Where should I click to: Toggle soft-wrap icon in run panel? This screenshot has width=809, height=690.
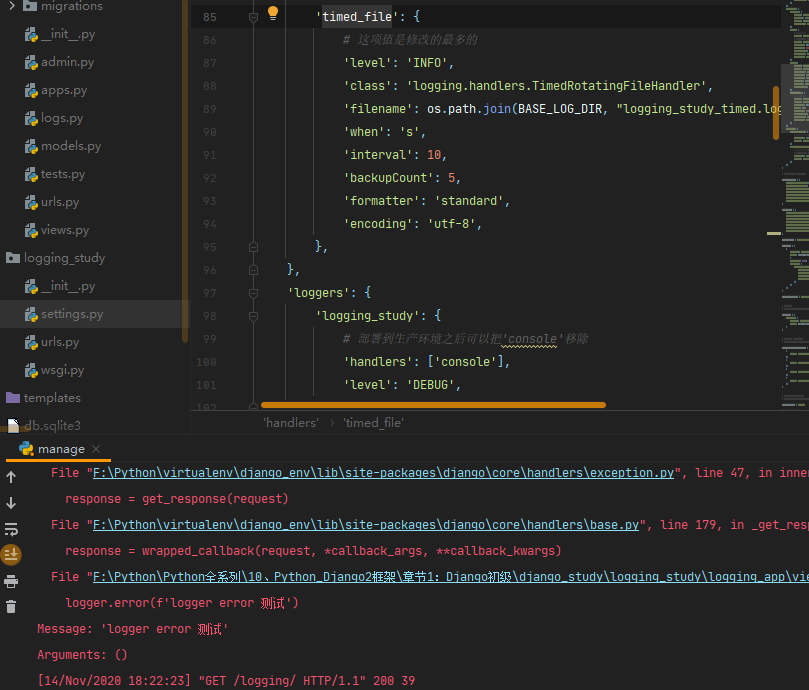click(x=11, y=529)
